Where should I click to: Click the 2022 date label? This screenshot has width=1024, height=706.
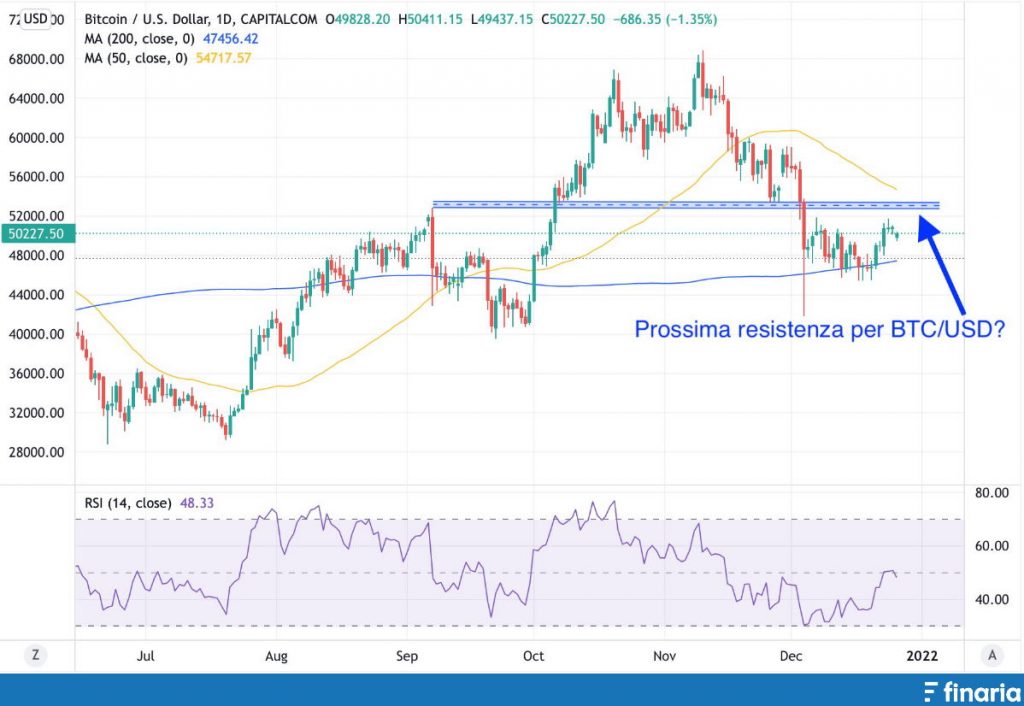coord(921,656)
